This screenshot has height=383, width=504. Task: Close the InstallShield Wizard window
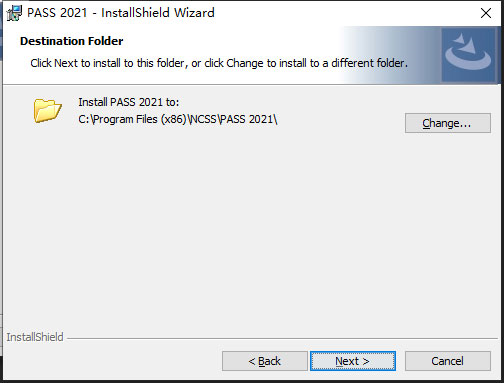(x=486, y=13)
